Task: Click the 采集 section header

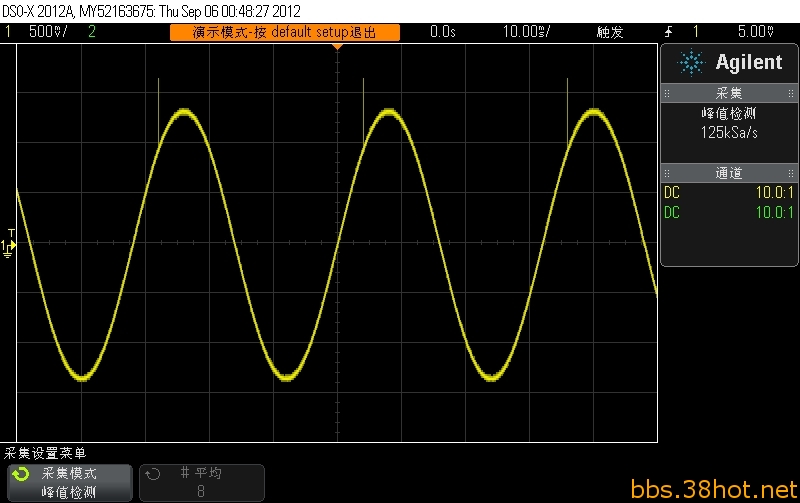Action: point(729,93)
